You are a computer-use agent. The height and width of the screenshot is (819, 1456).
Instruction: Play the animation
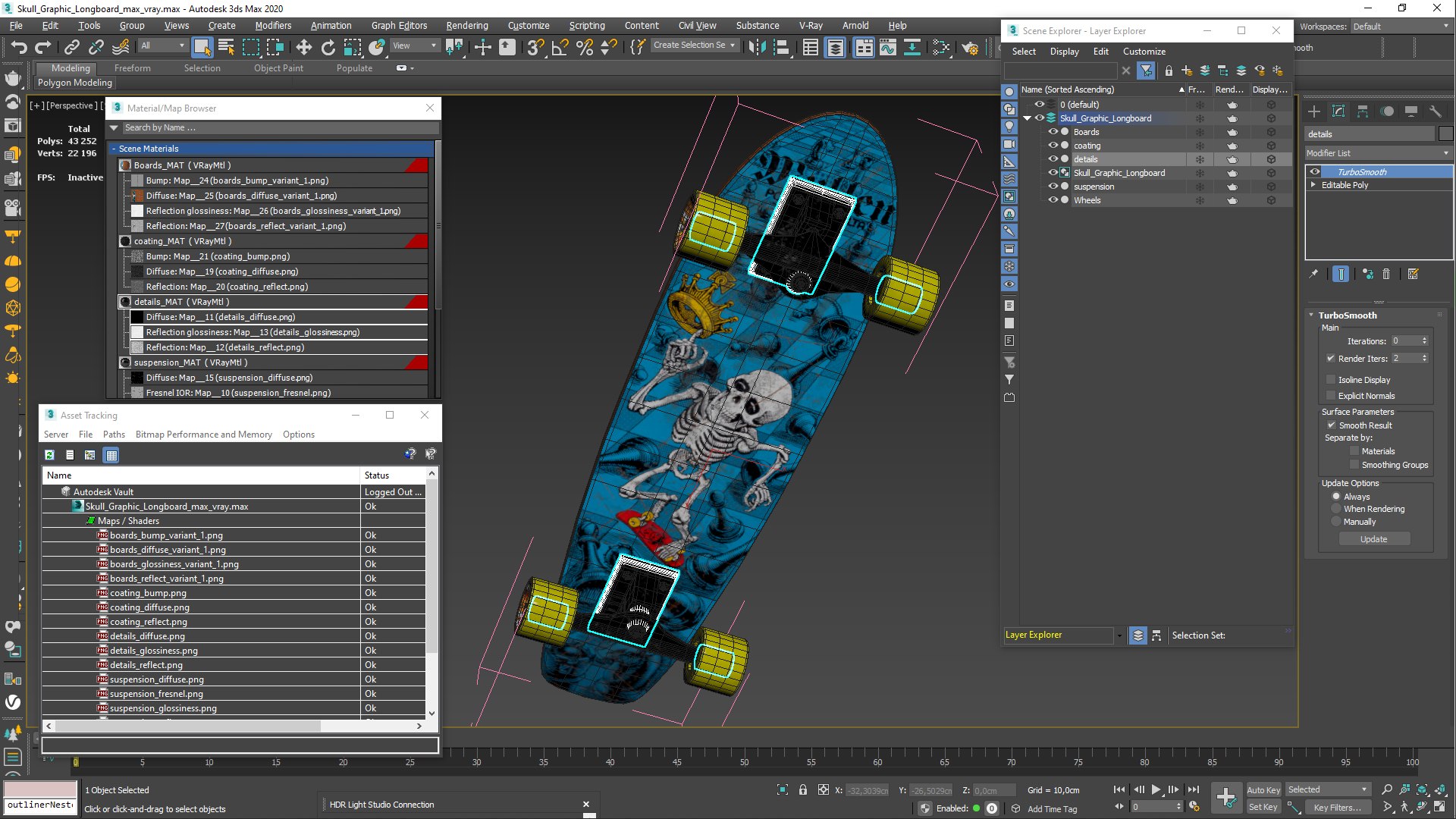pyautogui.click(x=1156, y=789)
